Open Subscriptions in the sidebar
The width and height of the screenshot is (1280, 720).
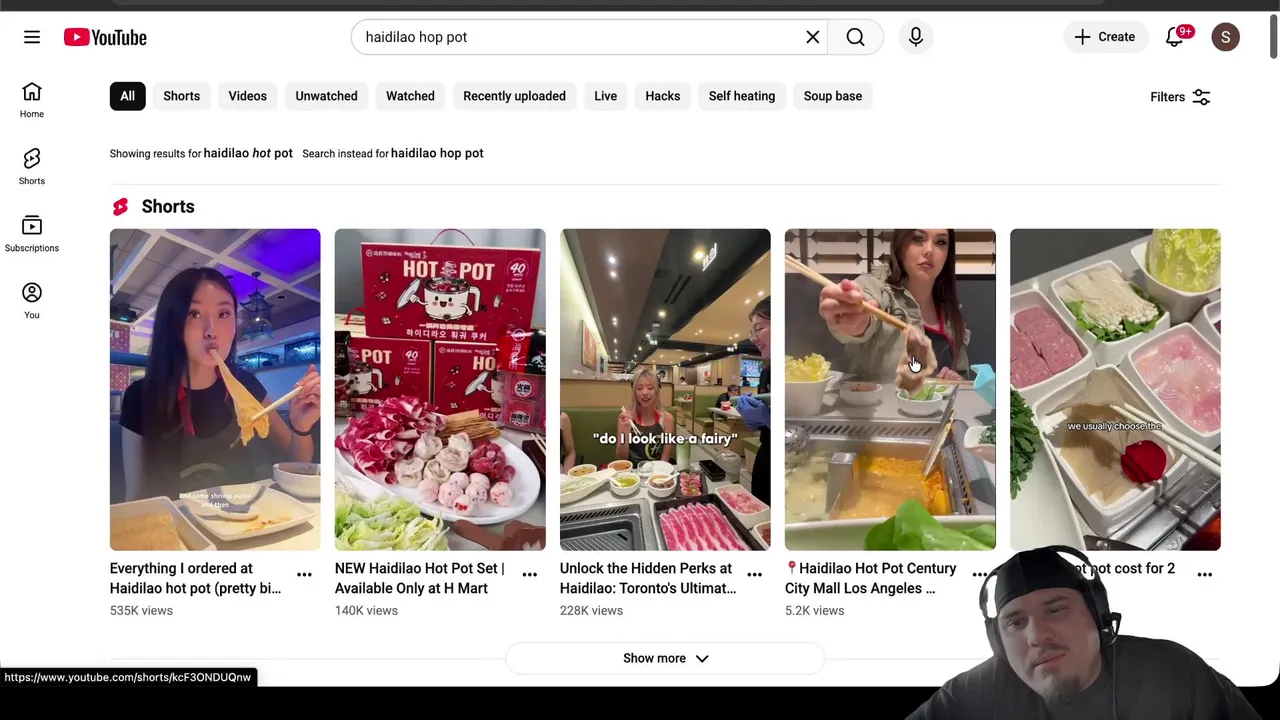32,234
